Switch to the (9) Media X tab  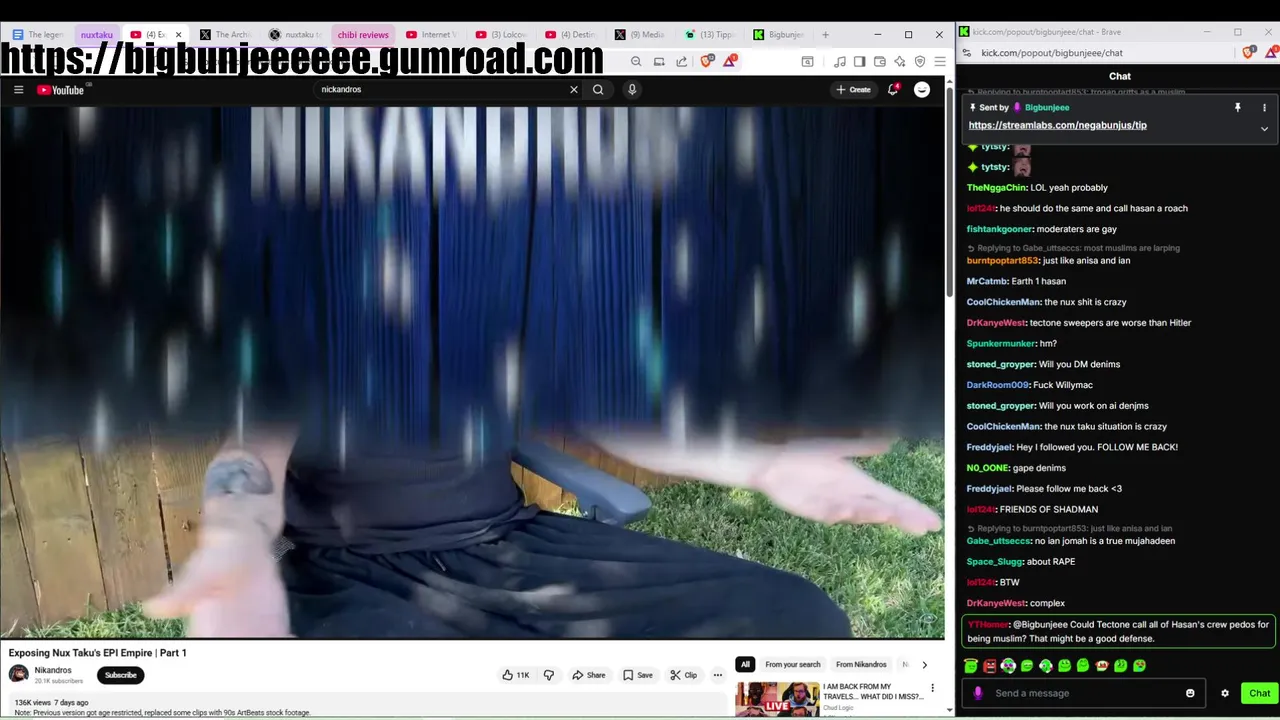(x=641, y=35)
